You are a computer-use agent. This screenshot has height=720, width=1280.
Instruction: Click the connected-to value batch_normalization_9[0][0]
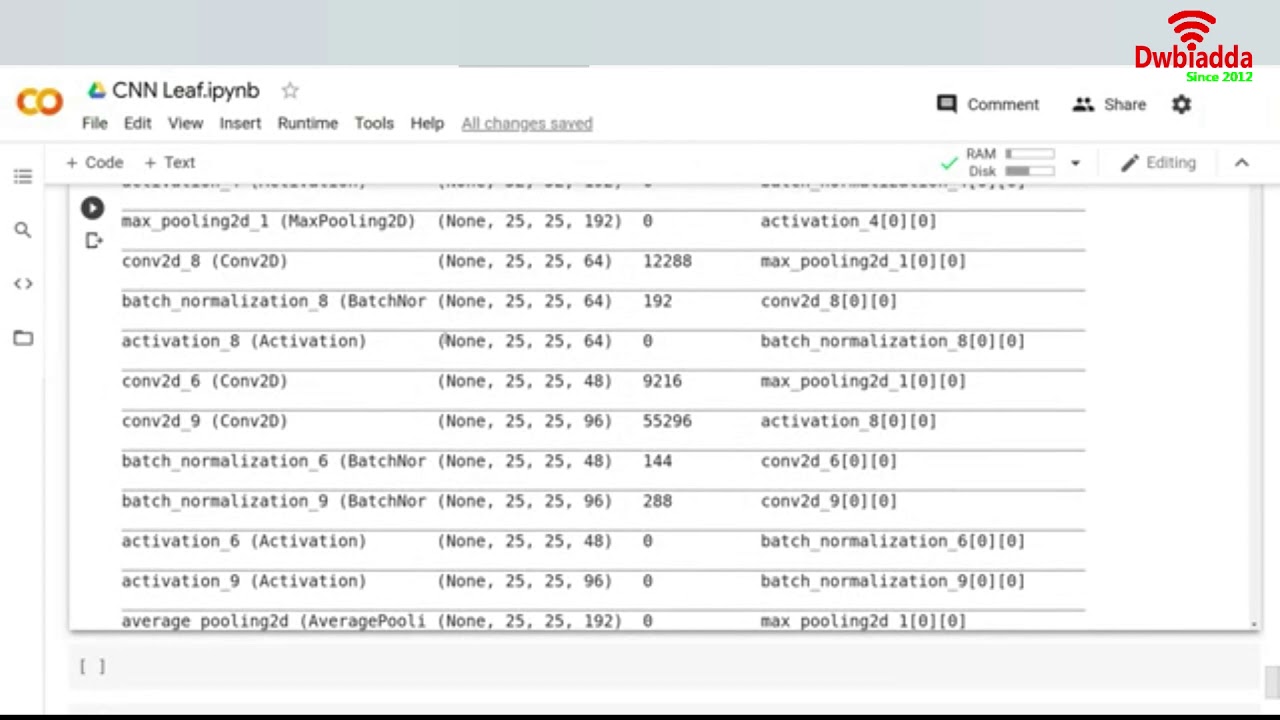point(893,581)
